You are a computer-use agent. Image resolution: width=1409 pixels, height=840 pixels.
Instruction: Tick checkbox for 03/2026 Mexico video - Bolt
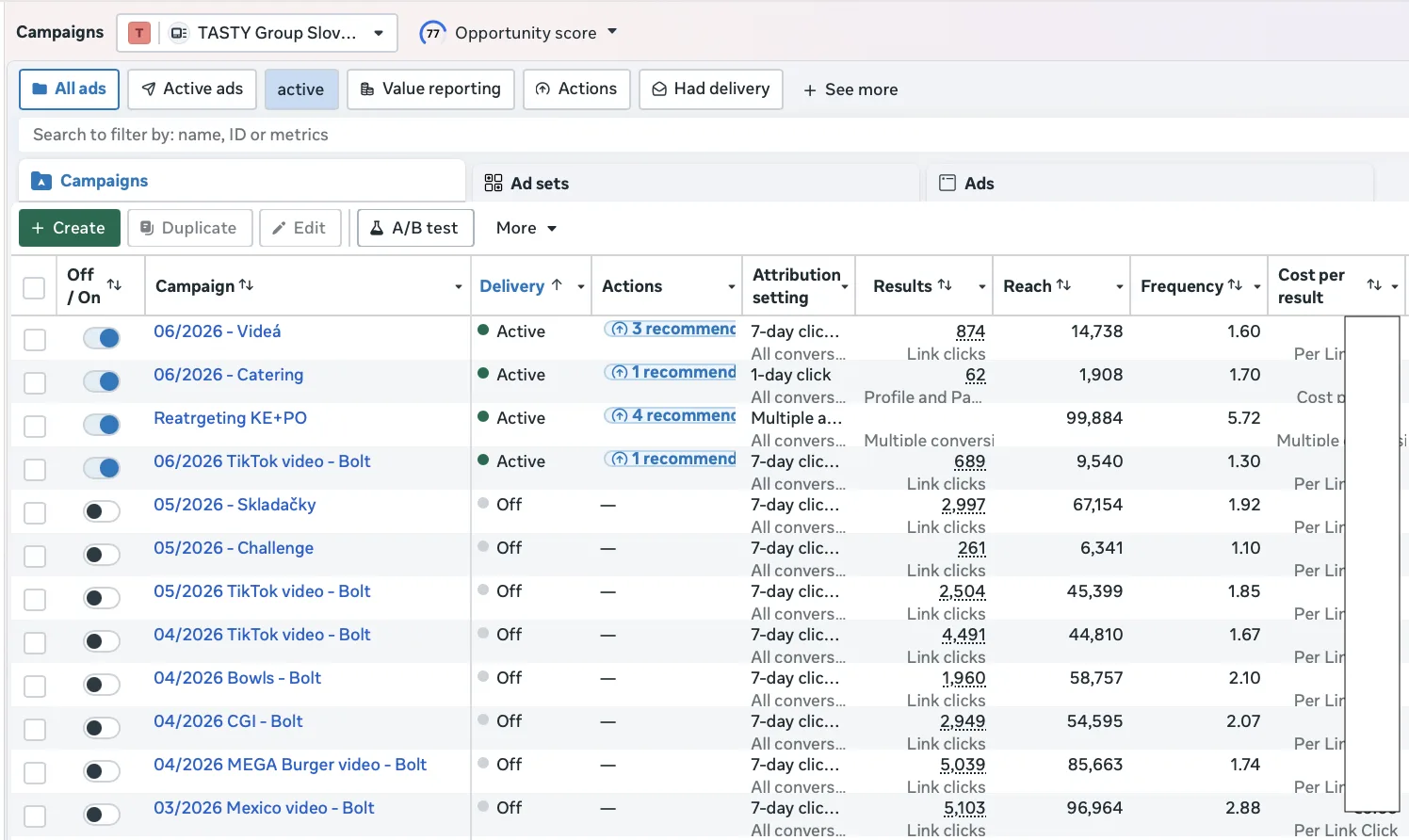[x=35, y=816]
